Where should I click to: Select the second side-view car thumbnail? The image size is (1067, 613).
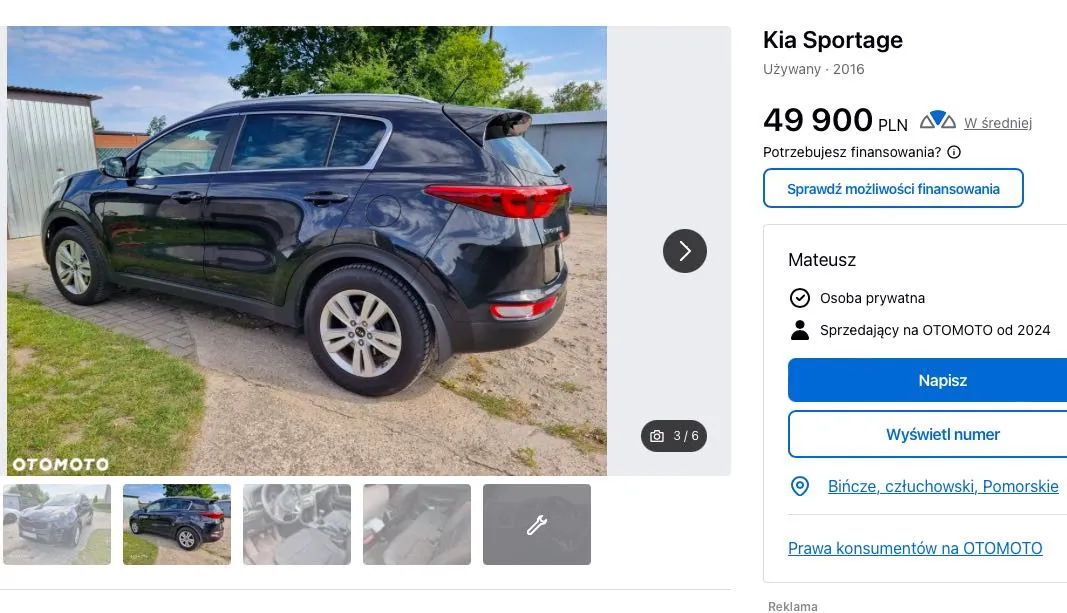click(177, 525)
